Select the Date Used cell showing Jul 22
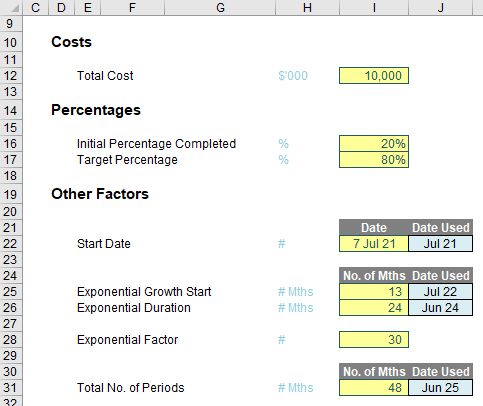The height and width of the screenshot is (406, 483). [x=440, y=292]
